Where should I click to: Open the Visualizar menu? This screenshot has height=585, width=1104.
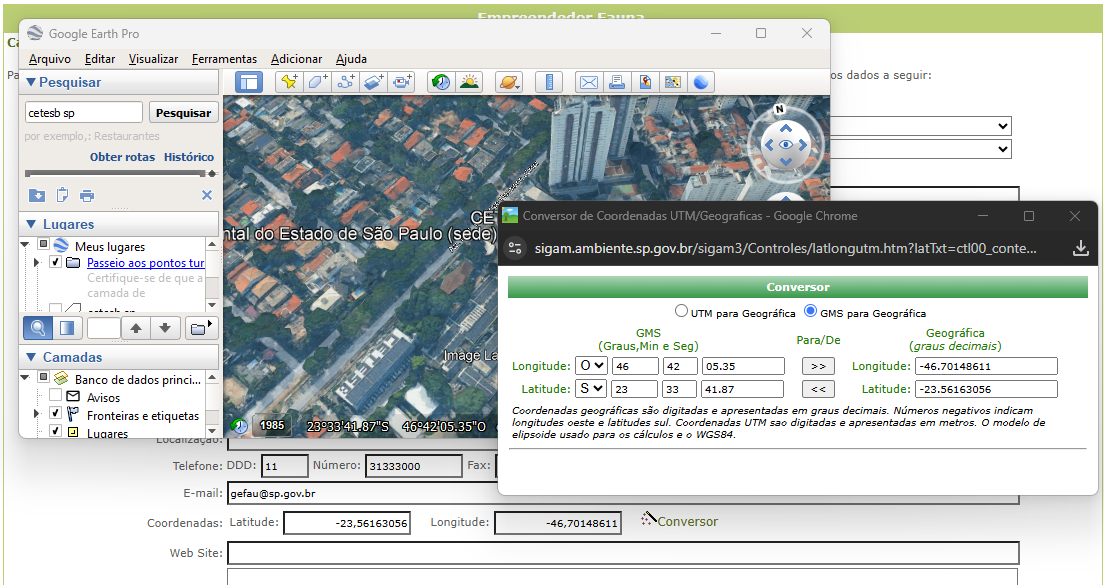153,59
